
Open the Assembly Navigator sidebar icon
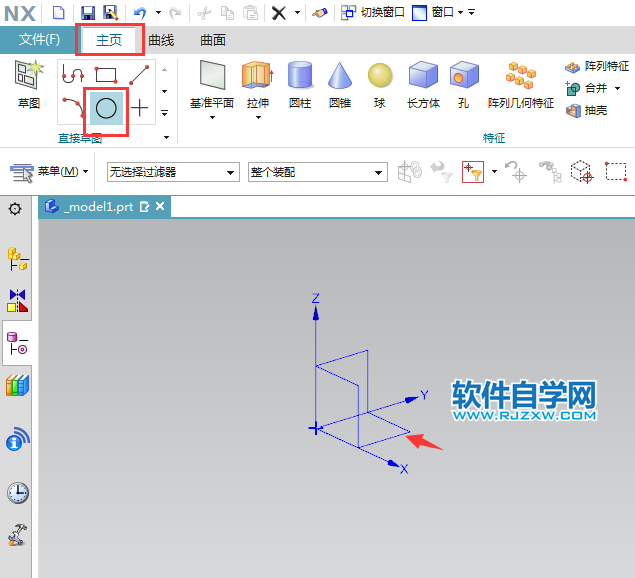pos(17,258)
